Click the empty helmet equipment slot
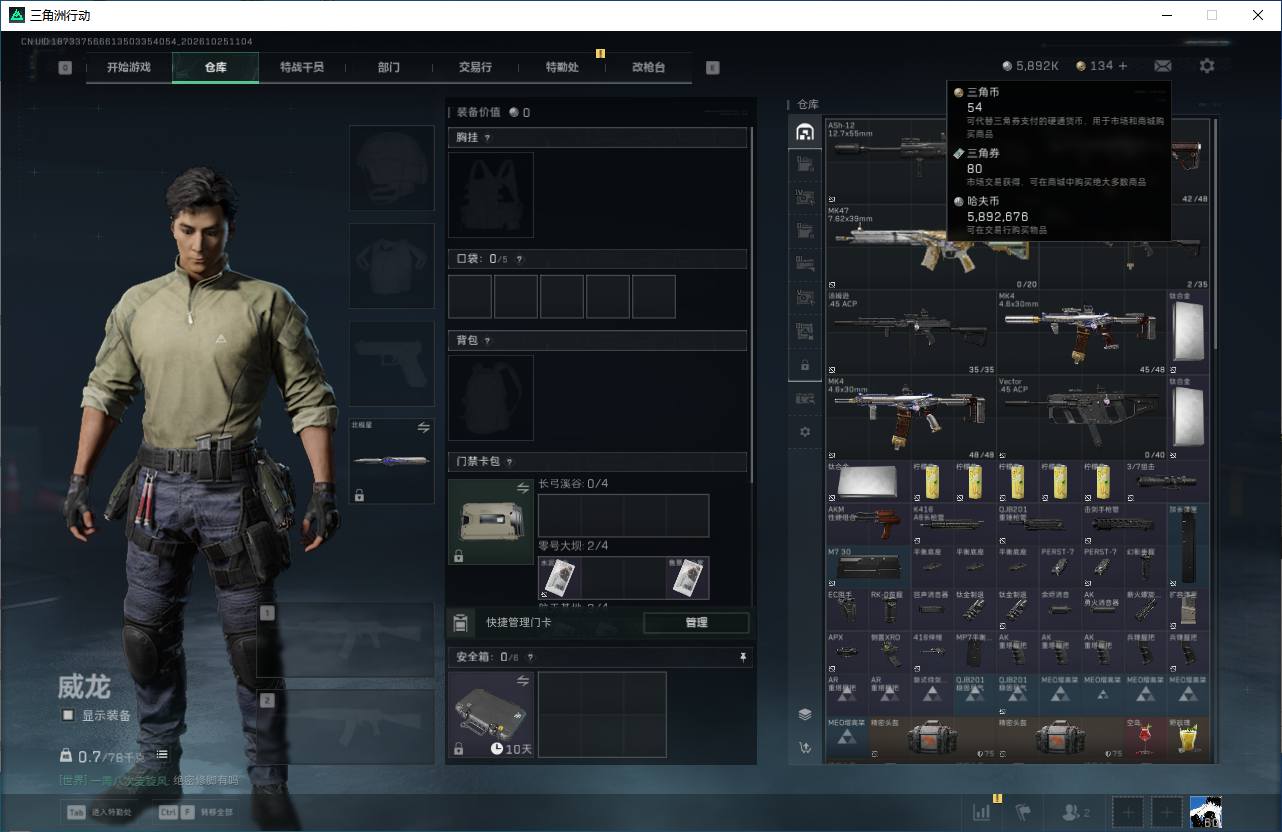The width and height of the screenshot is (1282, 832). pos(391,168)
